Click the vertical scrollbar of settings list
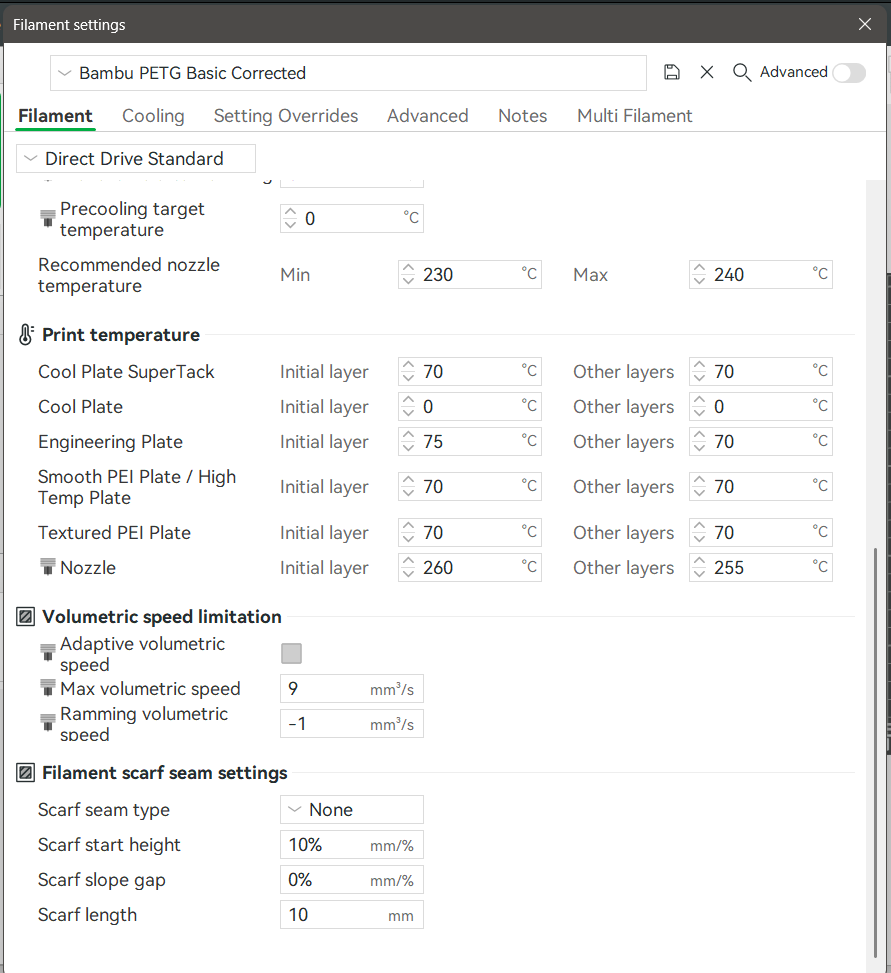Screen dimensions: 891x973 click(x=875, y=752)
